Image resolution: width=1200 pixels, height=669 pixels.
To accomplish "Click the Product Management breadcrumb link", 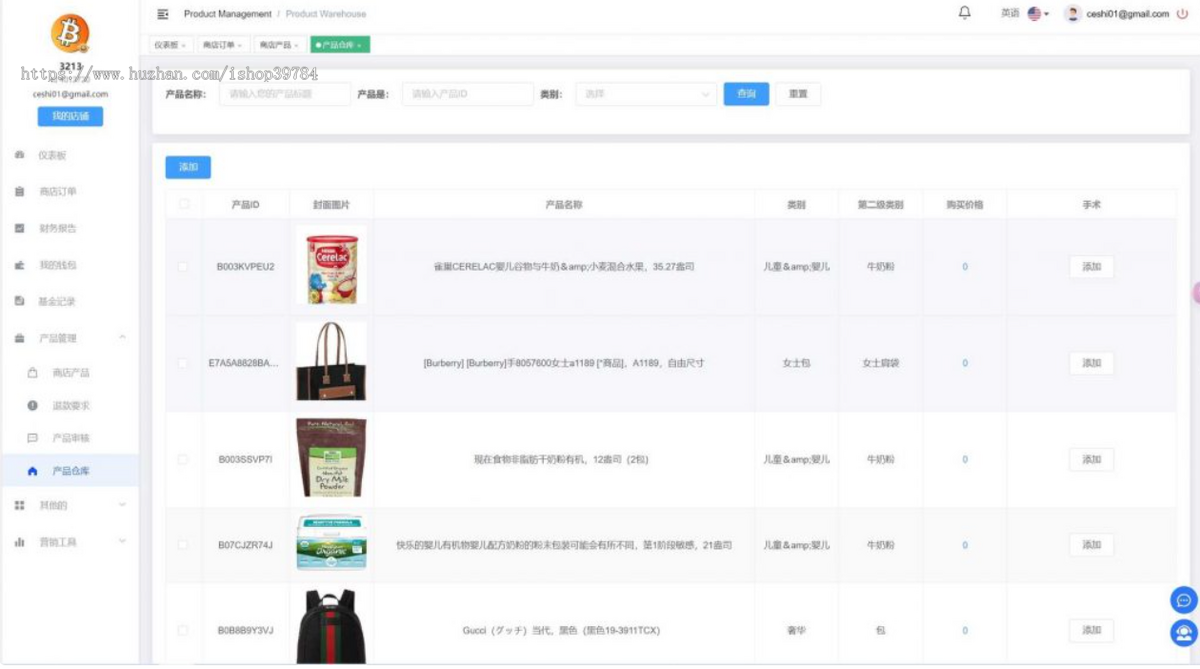I will point(228,14).
